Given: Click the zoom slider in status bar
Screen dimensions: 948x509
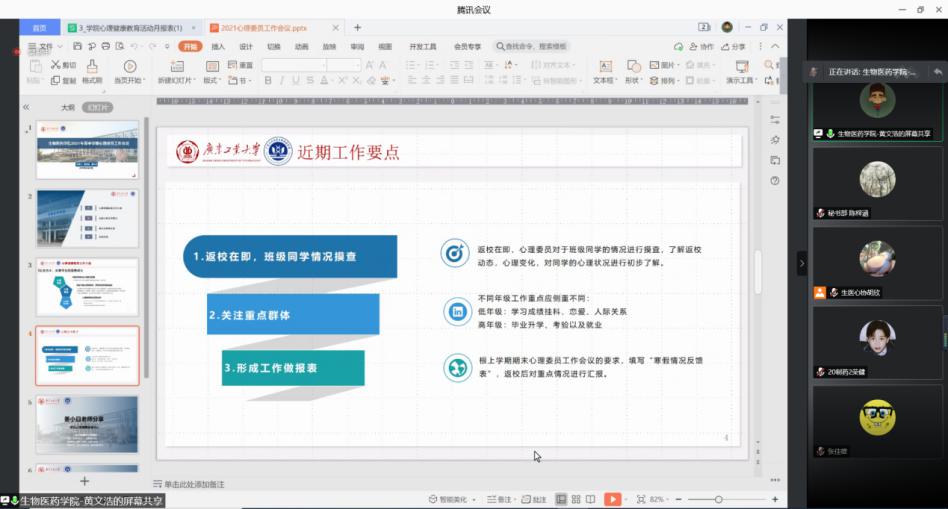Looking at the screenshot, I should (x=718, y=499).
